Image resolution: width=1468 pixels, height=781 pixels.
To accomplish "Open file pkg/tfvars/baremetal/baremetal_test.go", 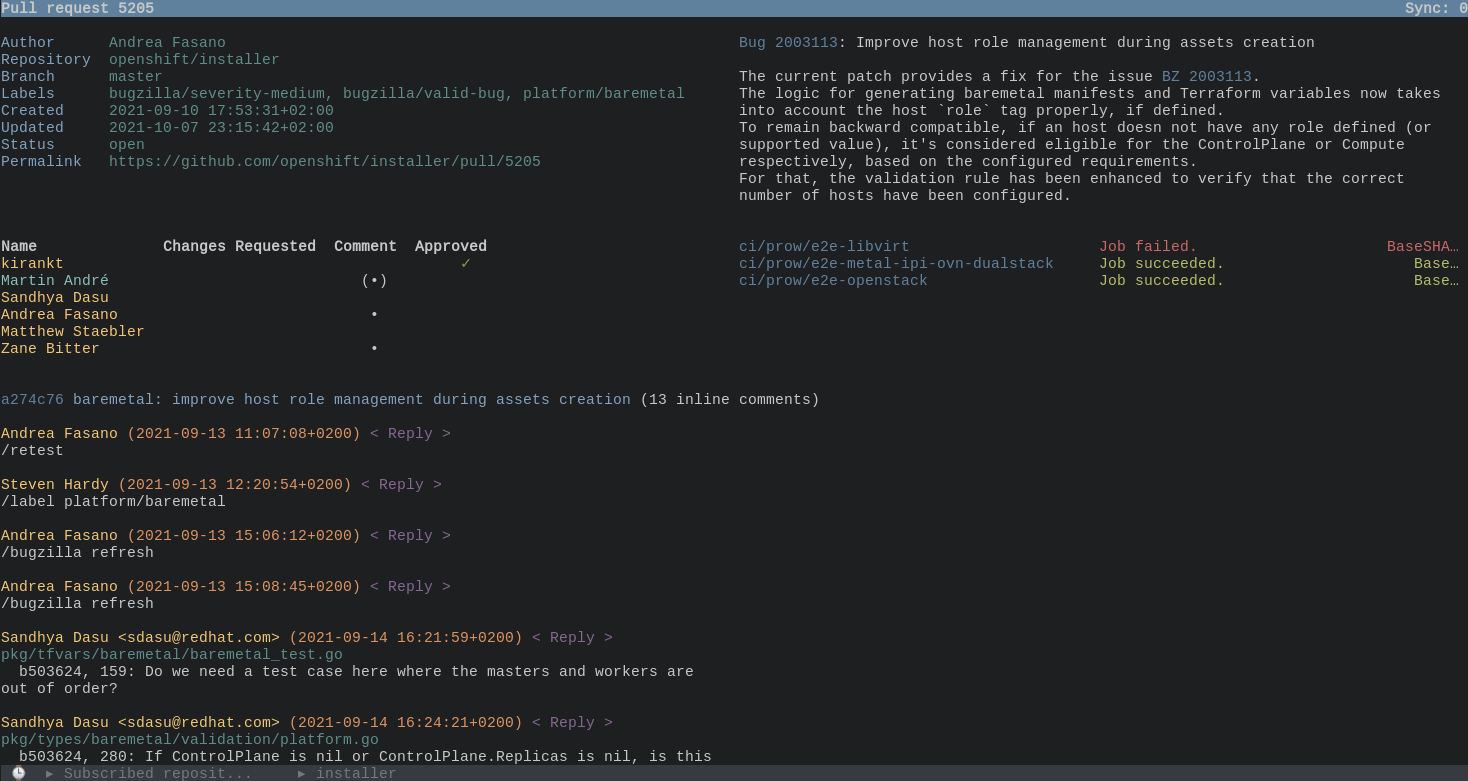I will [x=172, y=655].
